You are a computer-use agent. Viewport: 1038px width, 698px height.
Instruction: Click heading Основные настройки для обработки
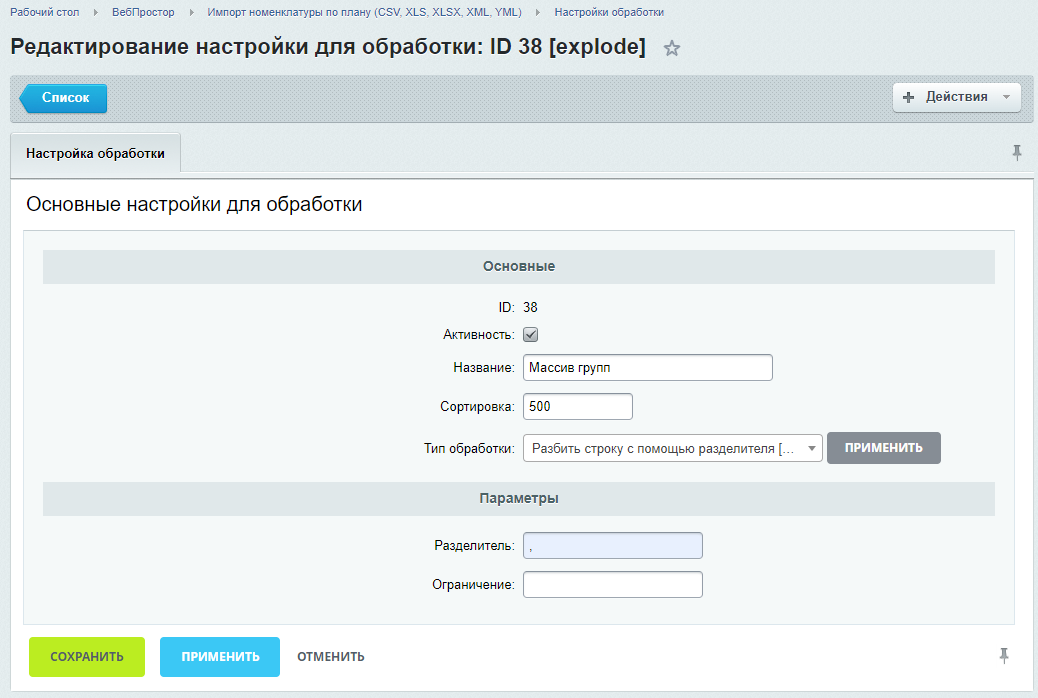tap(194, 204)
